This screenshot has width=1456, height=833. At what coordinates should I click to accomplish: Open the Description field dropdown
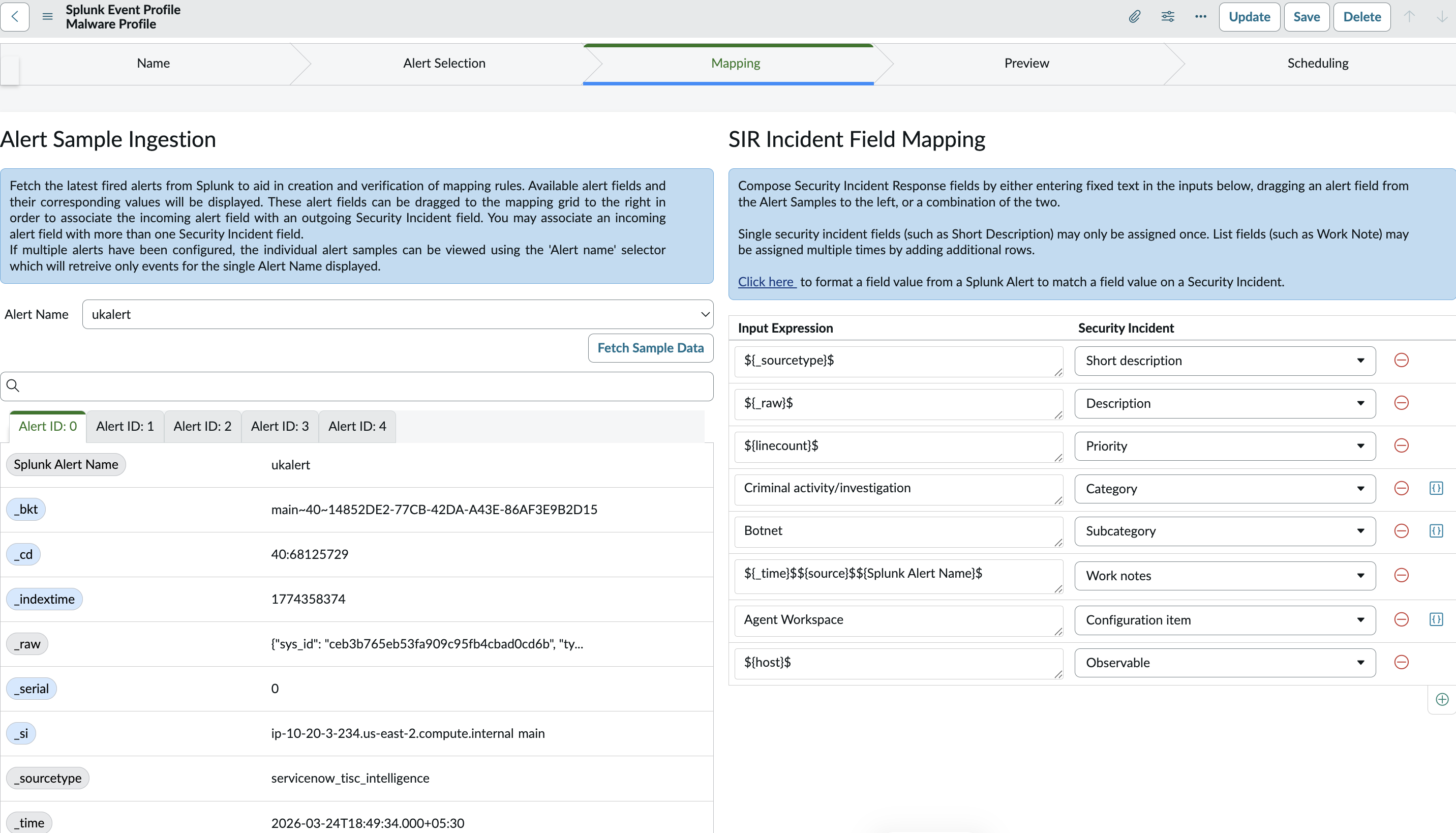click(1224, 403)
